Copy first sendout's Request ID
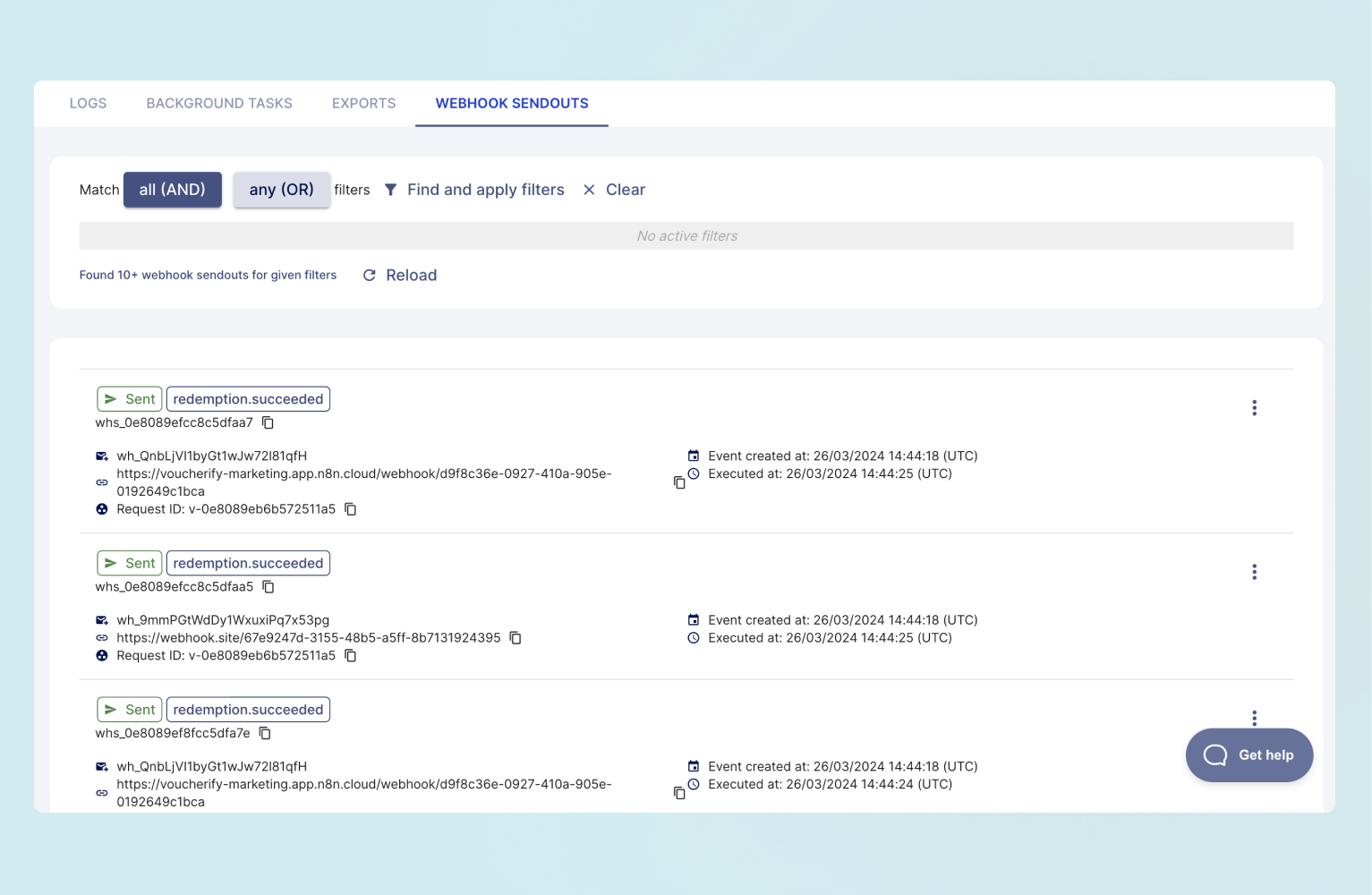The image size is (1372, 895). pyautogui.click(x=351, y=509)
